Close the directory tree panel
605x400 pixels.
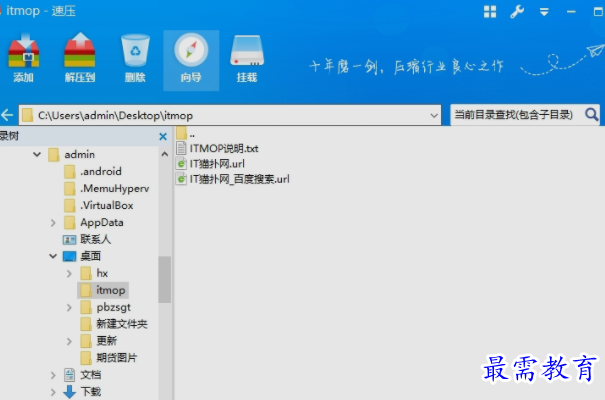point(163,136)
